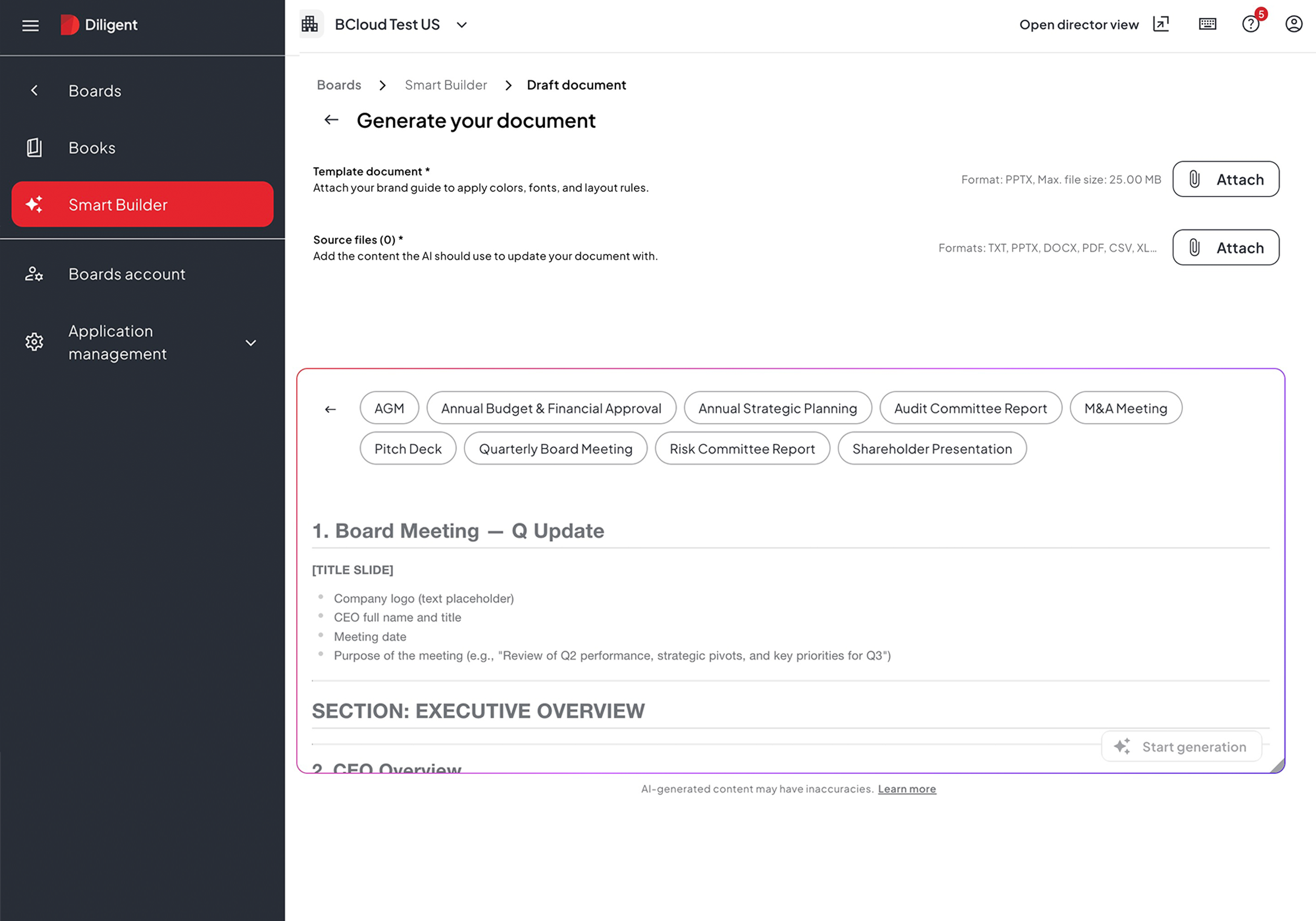
Task: Open the user profile icon
Action: coord(1294,24)
